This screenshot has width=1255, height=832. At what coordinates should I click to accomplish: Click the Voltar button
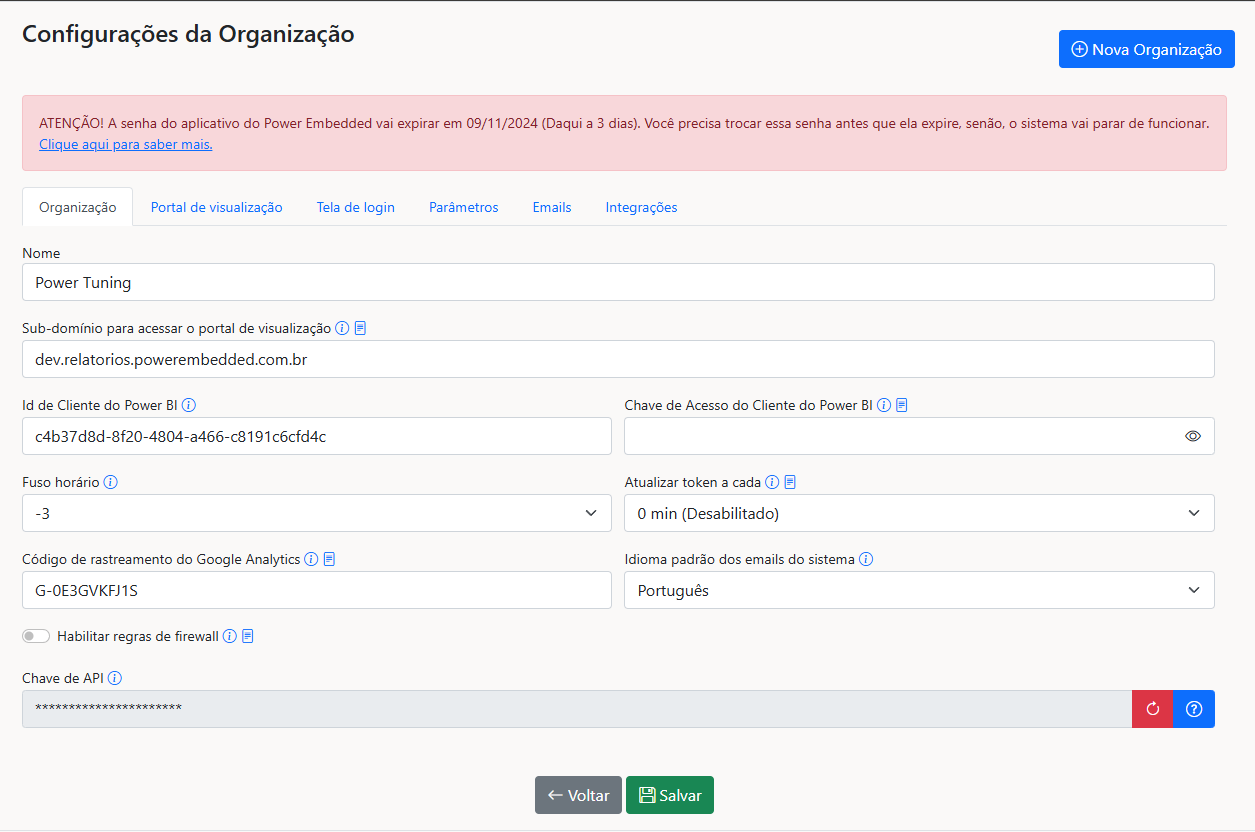tap(578, 795)
